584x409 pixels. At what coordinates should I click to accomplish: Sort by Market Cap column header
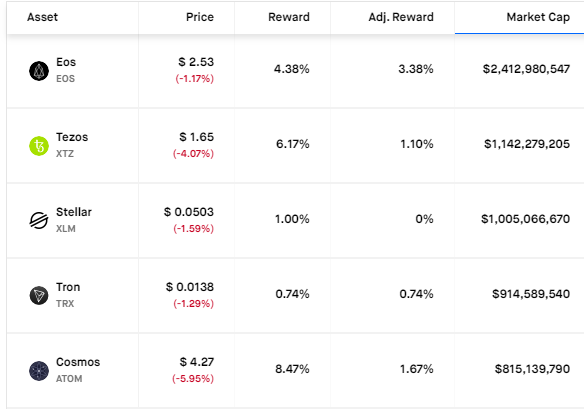tap(538, 17)
